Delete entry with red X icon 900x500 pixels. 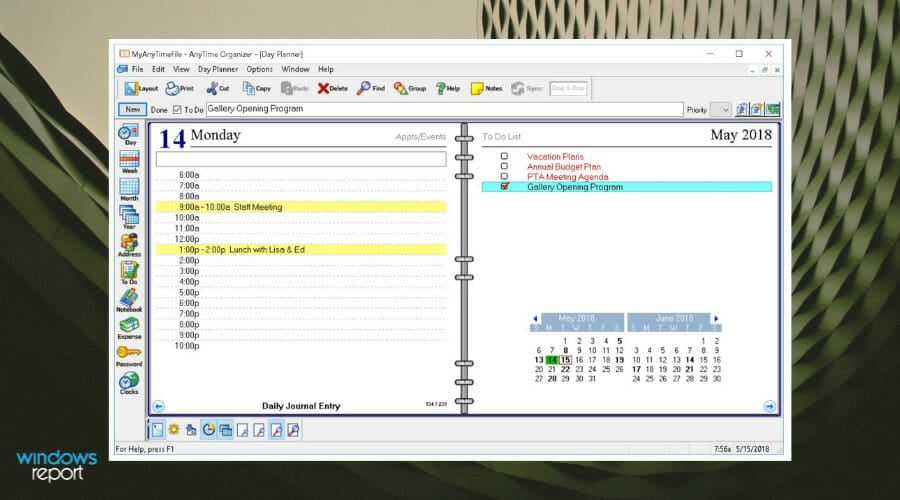(x=333, y=88)
